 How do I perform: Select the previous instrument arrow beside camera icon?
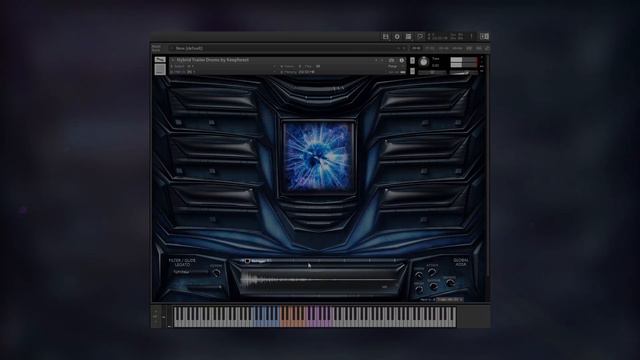pos(376,60)
